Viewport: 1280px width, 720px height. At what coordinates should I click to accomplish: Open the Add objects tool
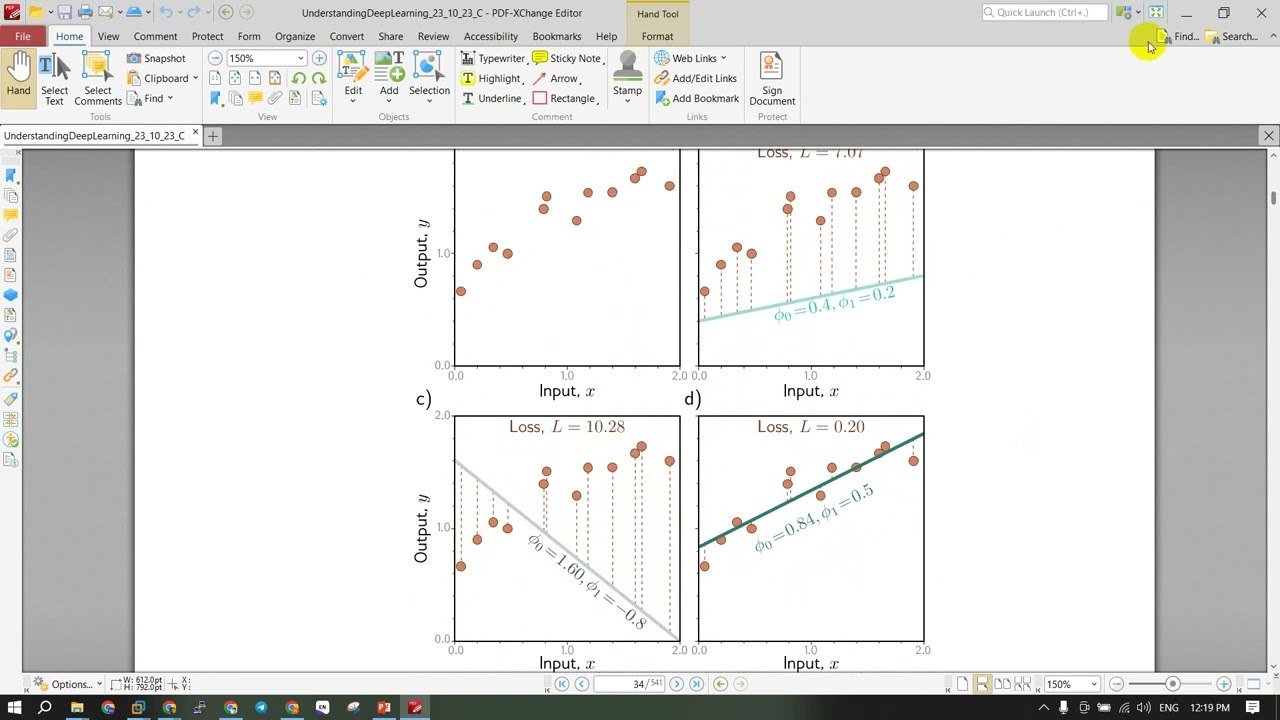pyautogui.click(x=389, y=76)
